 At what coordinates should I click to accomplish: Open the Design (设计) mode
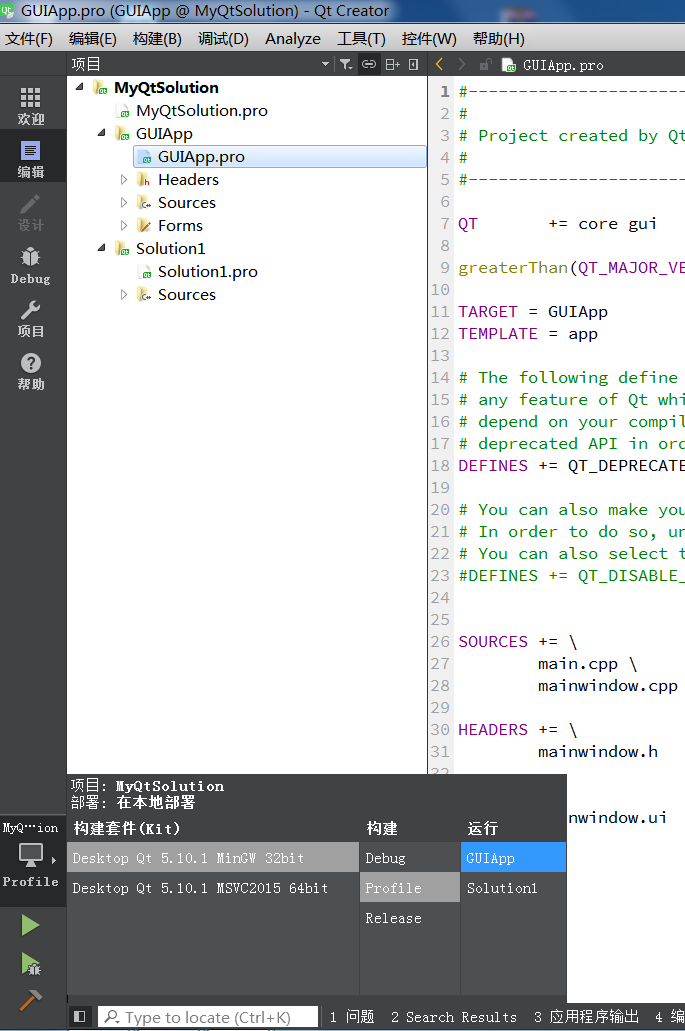(x=30, y=212)
